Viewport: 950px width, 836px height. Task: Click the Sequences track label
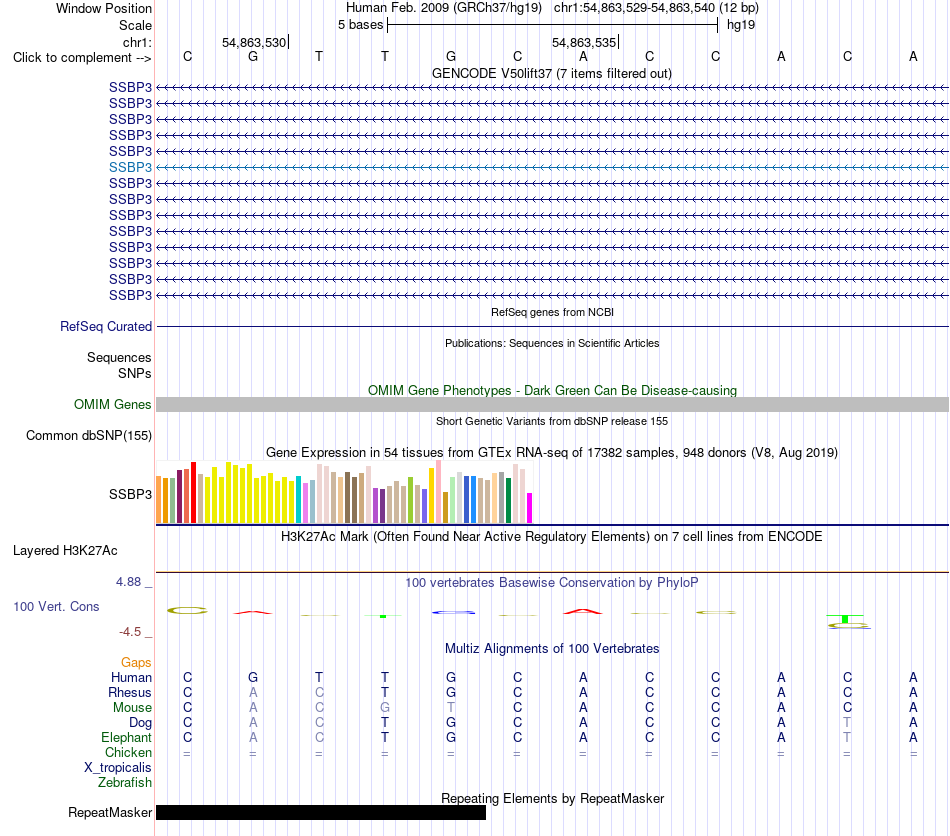[x=119, y=357]
